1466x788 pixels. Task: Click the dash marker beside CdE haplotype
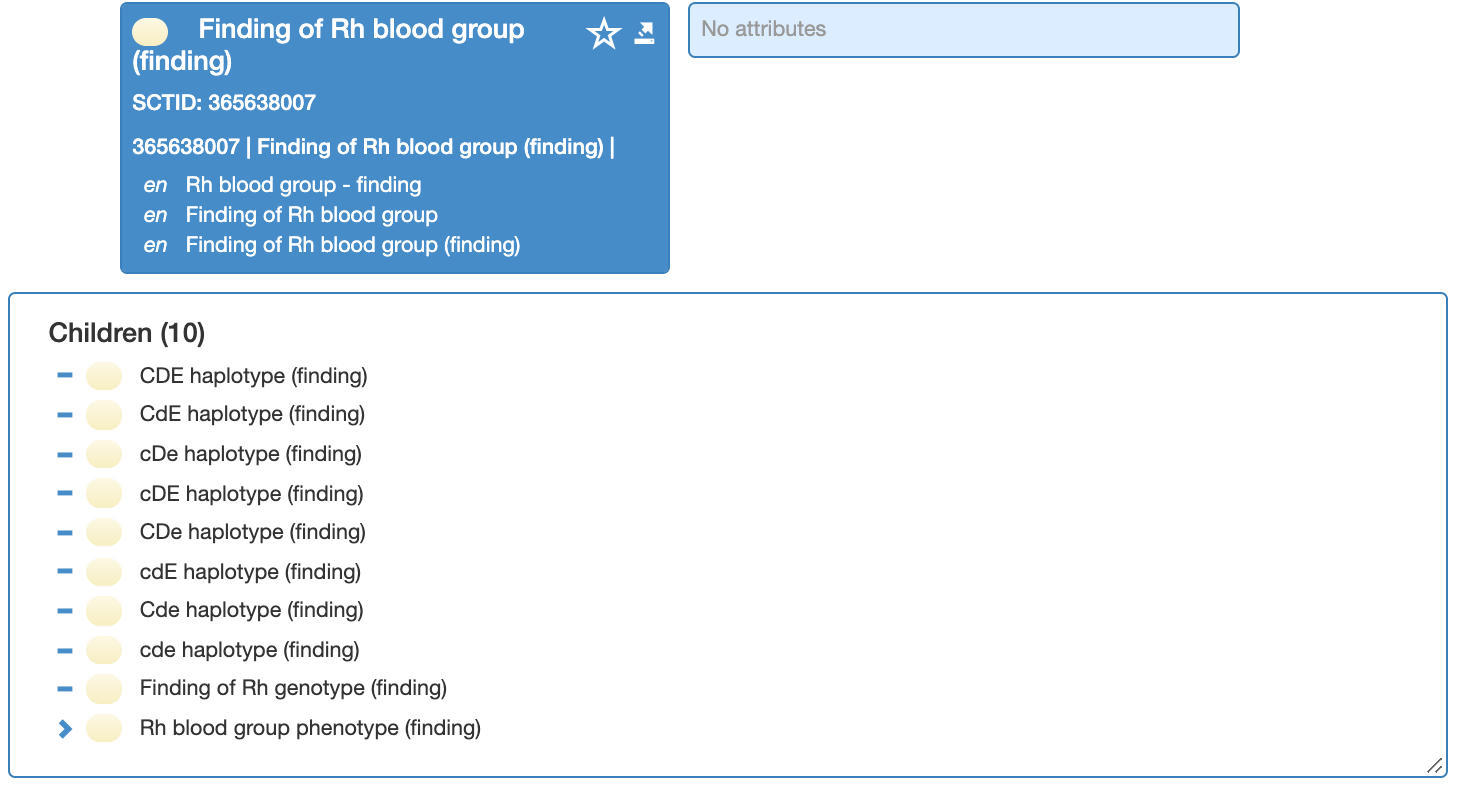[x=65, y=415]
